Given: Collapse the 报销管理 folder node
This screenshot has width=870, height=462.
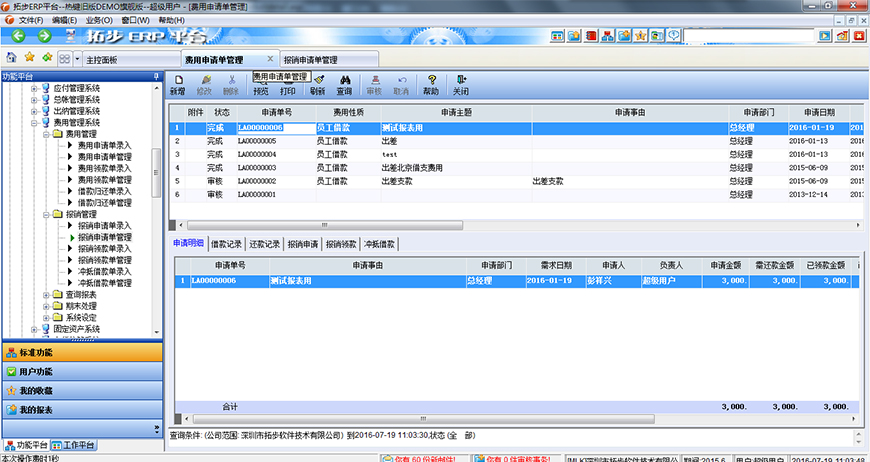Looking at the screenshot, I should click(46, 214).
